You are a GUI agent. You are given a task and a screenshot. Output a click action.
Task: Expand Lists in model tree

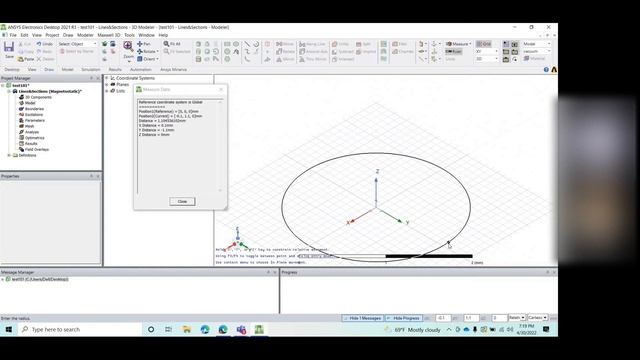click(x=107, y=91)
